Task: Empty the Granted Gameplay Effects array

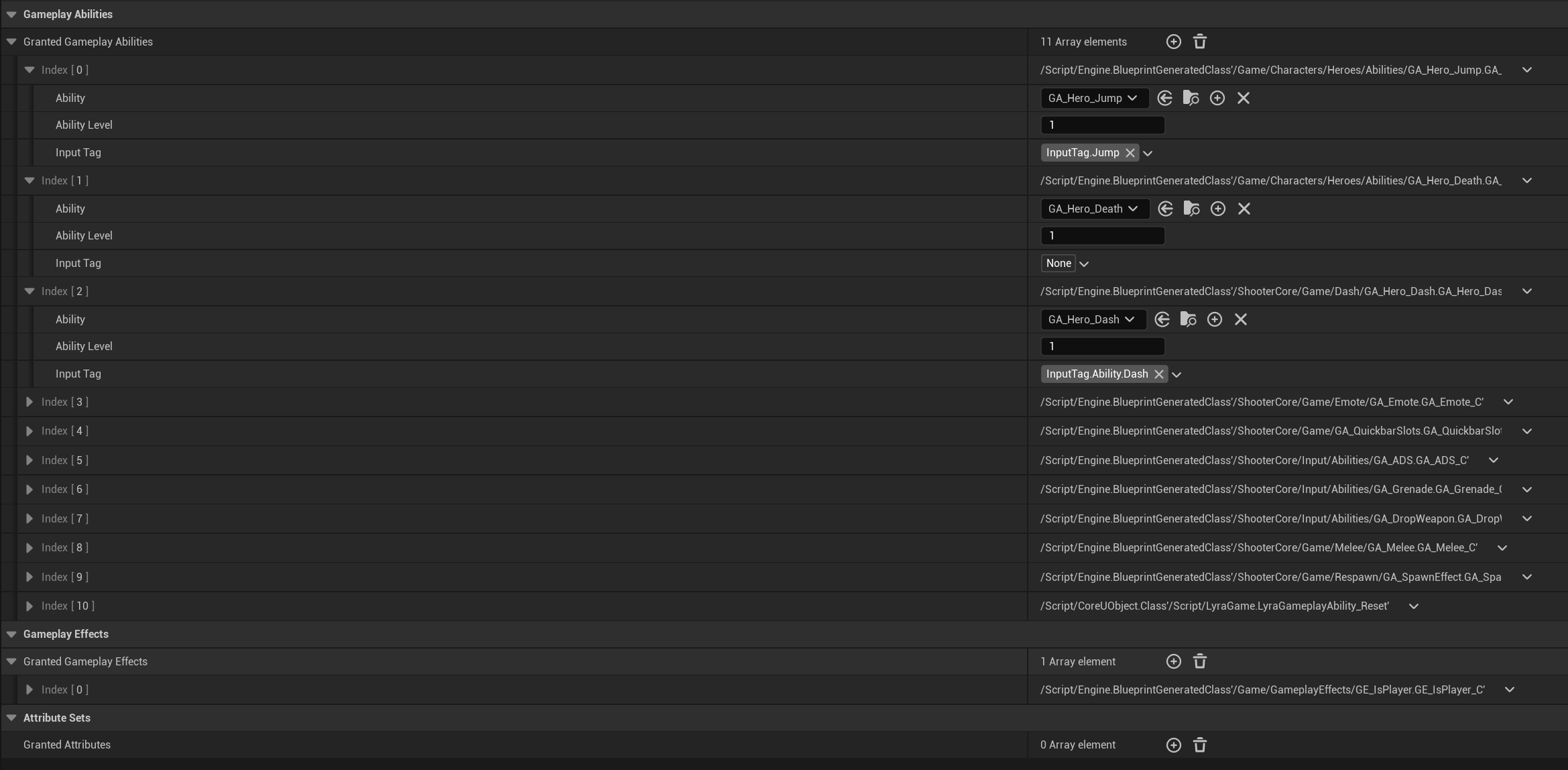Action: pyautogui.click(x=1199, y=661)
